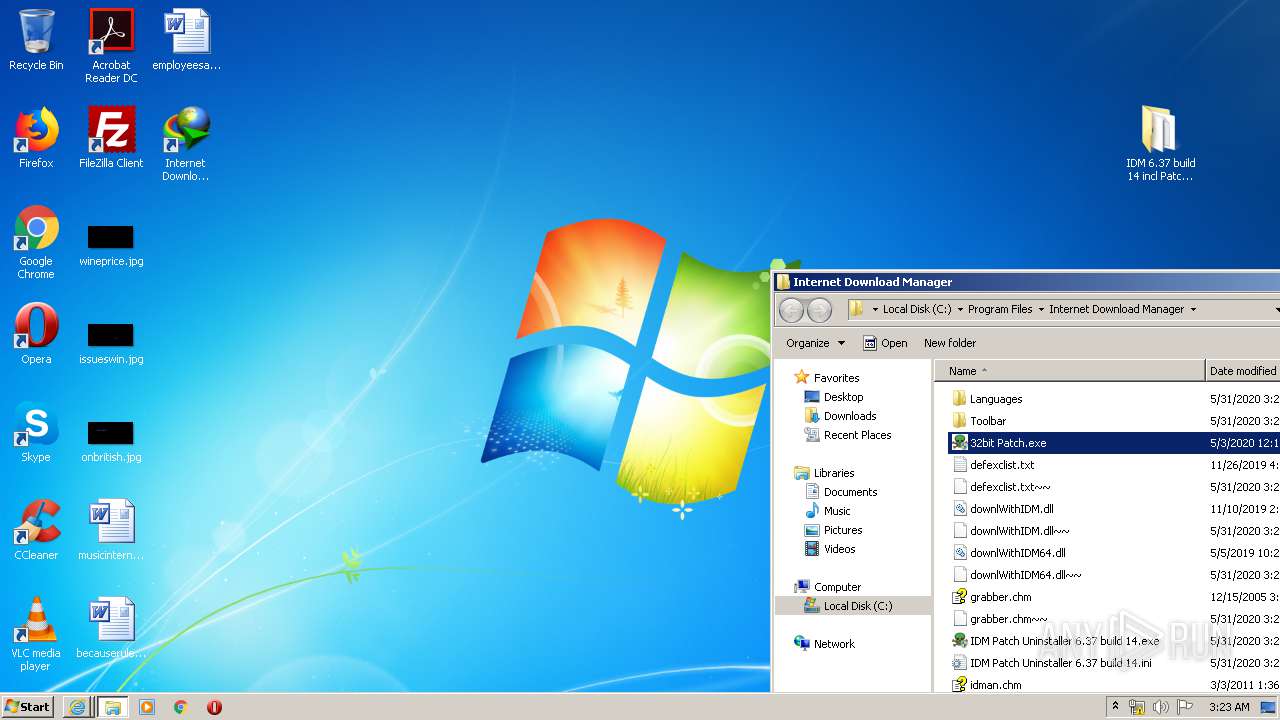Launch Windows Media Player from taskbar

pyautogui.click(x=147, y=707)
